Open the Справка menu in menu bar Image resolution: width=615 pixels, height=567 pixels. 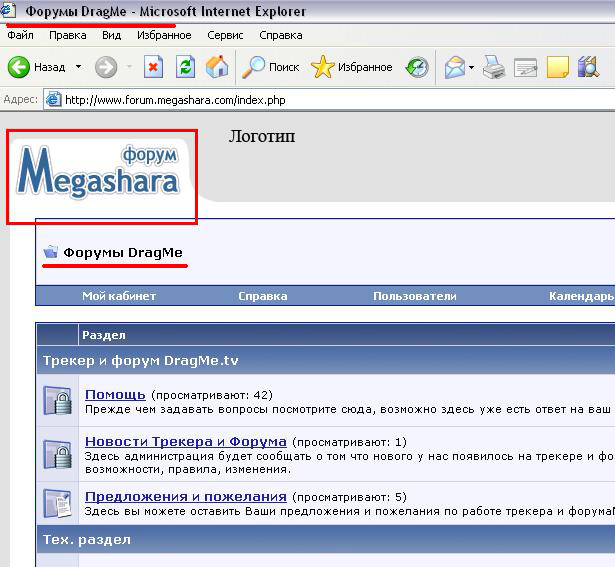(281, 35)
